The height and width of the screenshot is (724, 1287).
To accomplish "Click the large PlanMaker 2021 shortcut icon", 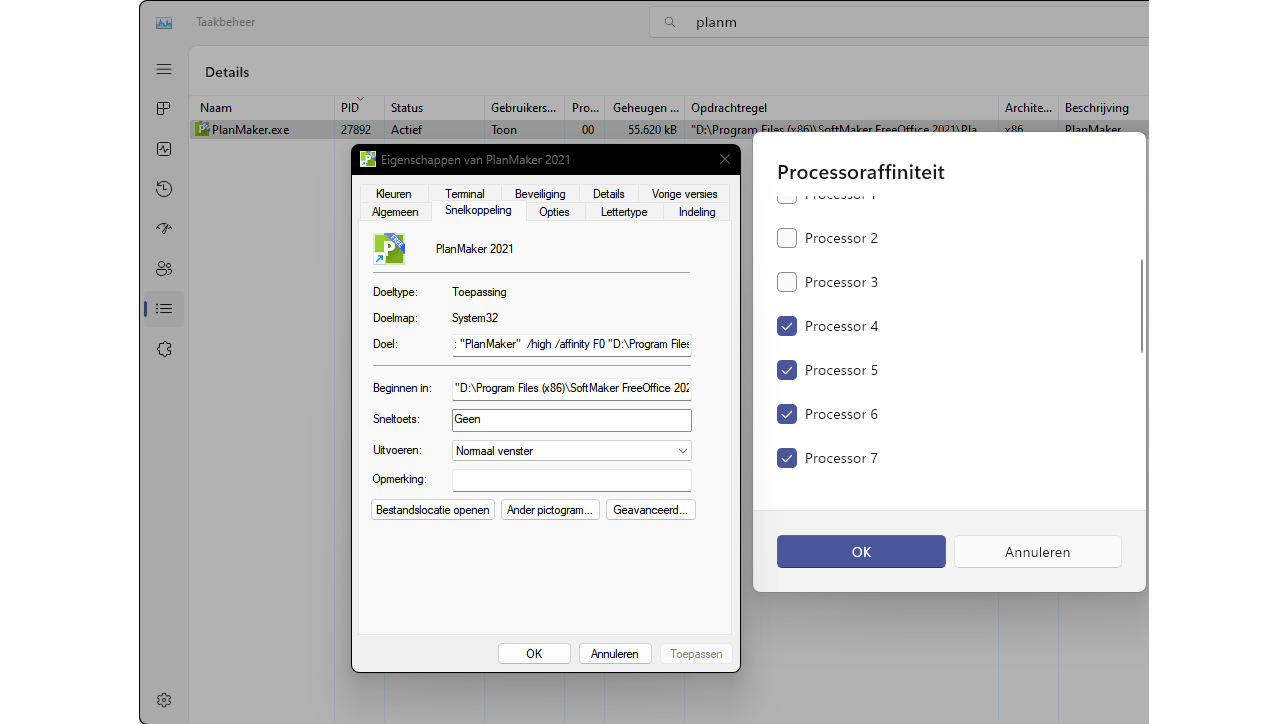I will pos(389,249).
